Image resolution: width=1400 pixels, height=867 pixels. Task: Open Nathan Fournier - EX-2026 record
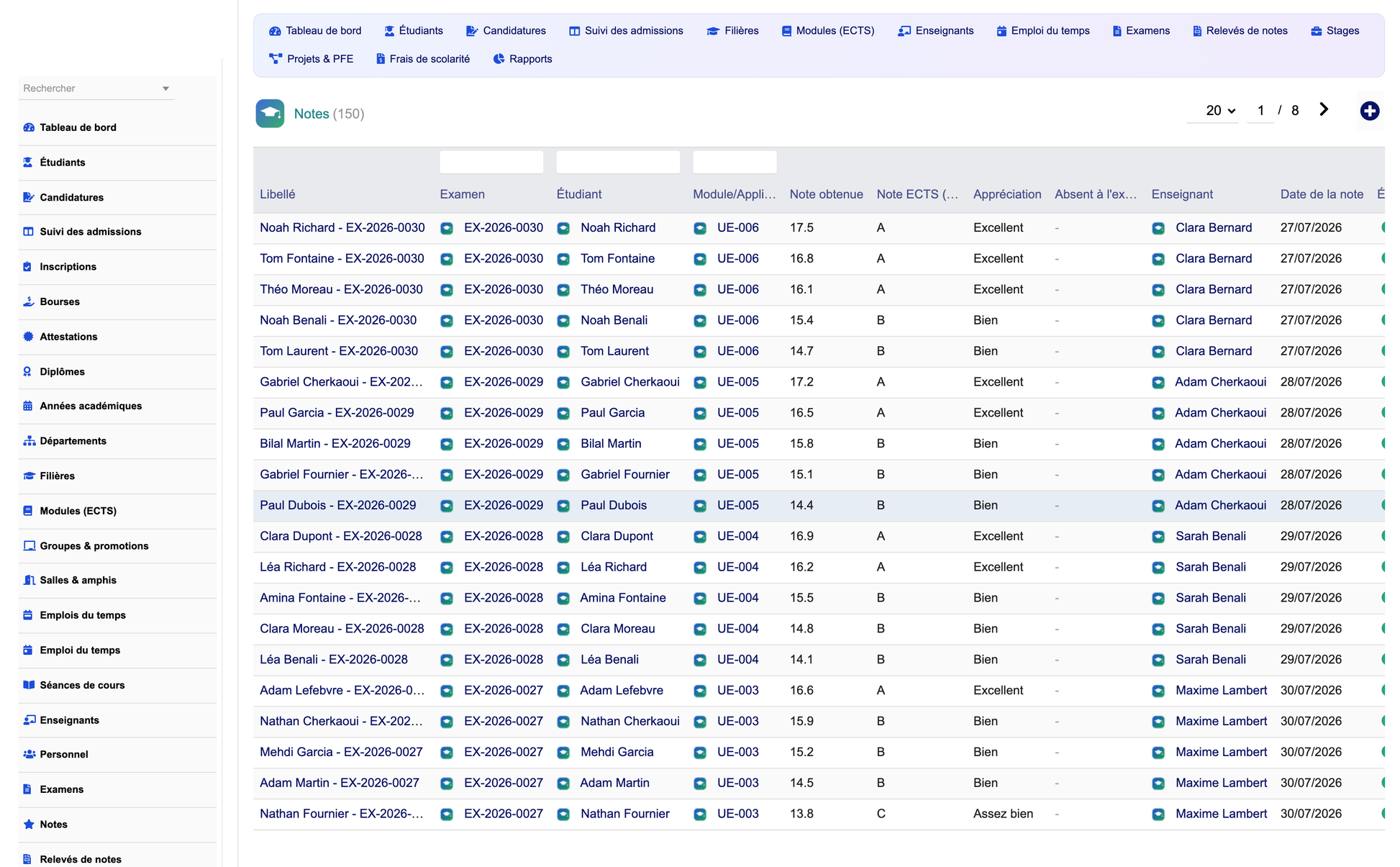pos(342,814)
